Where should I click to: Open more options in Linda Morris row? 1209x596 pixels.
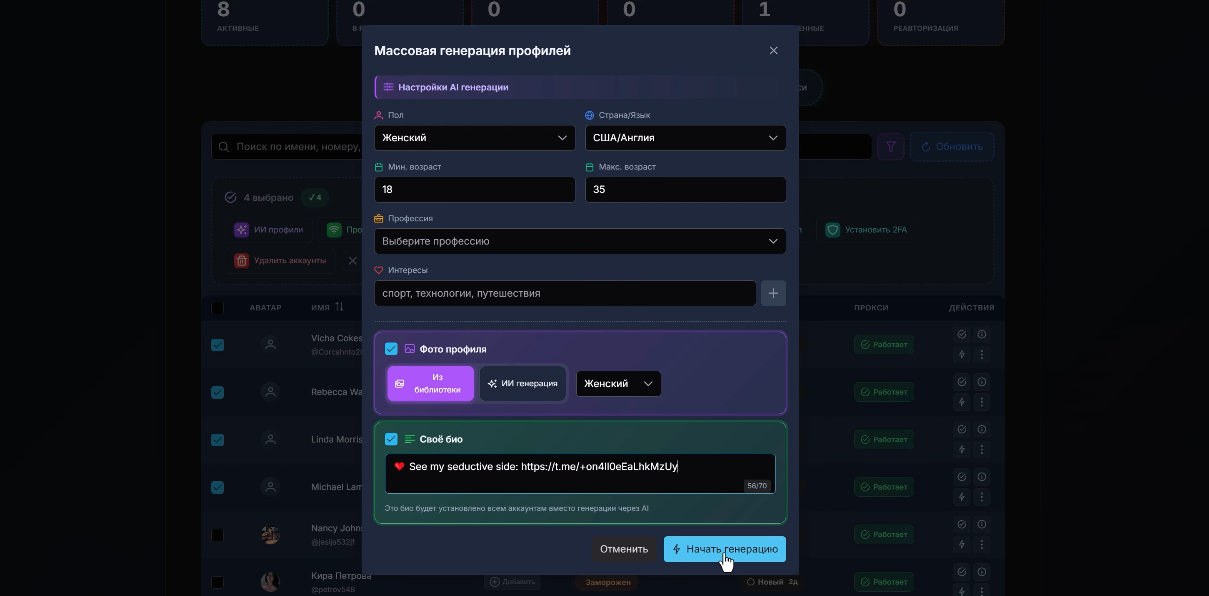(982, 449)
